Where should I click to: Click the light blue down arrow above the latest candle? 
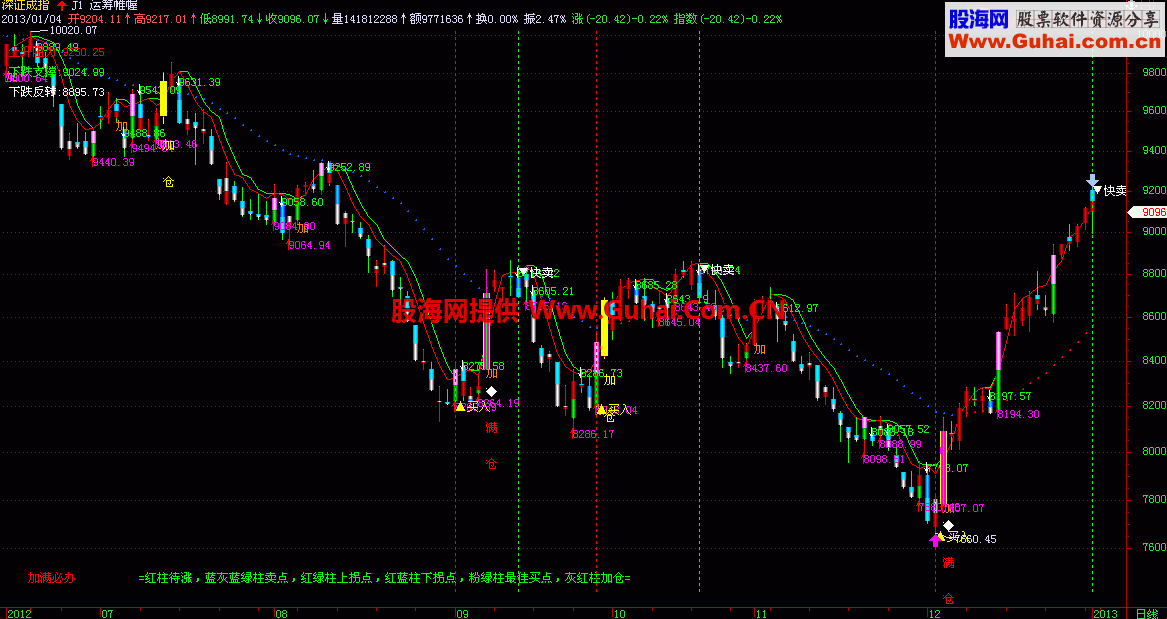point(1092,180)
